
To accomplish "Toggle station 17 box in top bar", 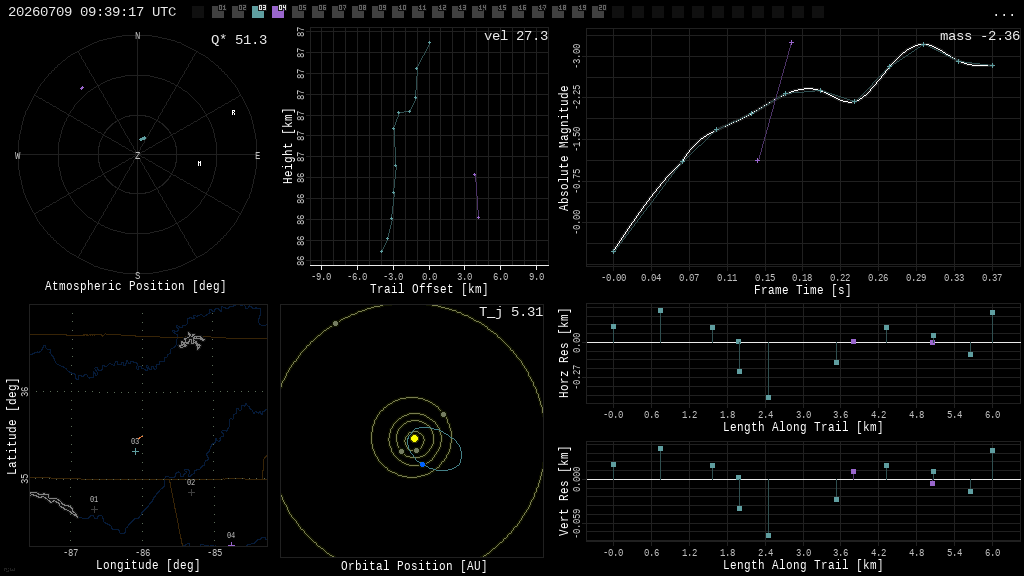I will [x=538, y=12].
